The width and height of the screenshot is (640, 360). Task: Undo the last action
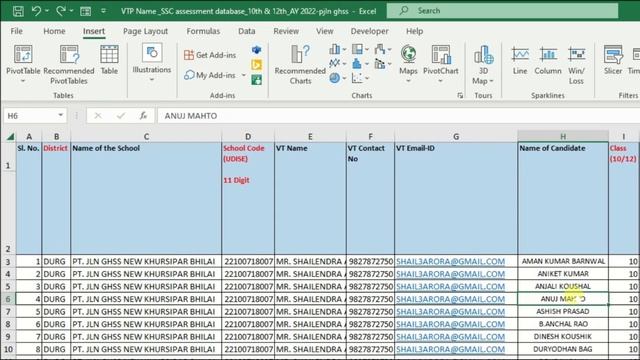(x=36, y=11)
